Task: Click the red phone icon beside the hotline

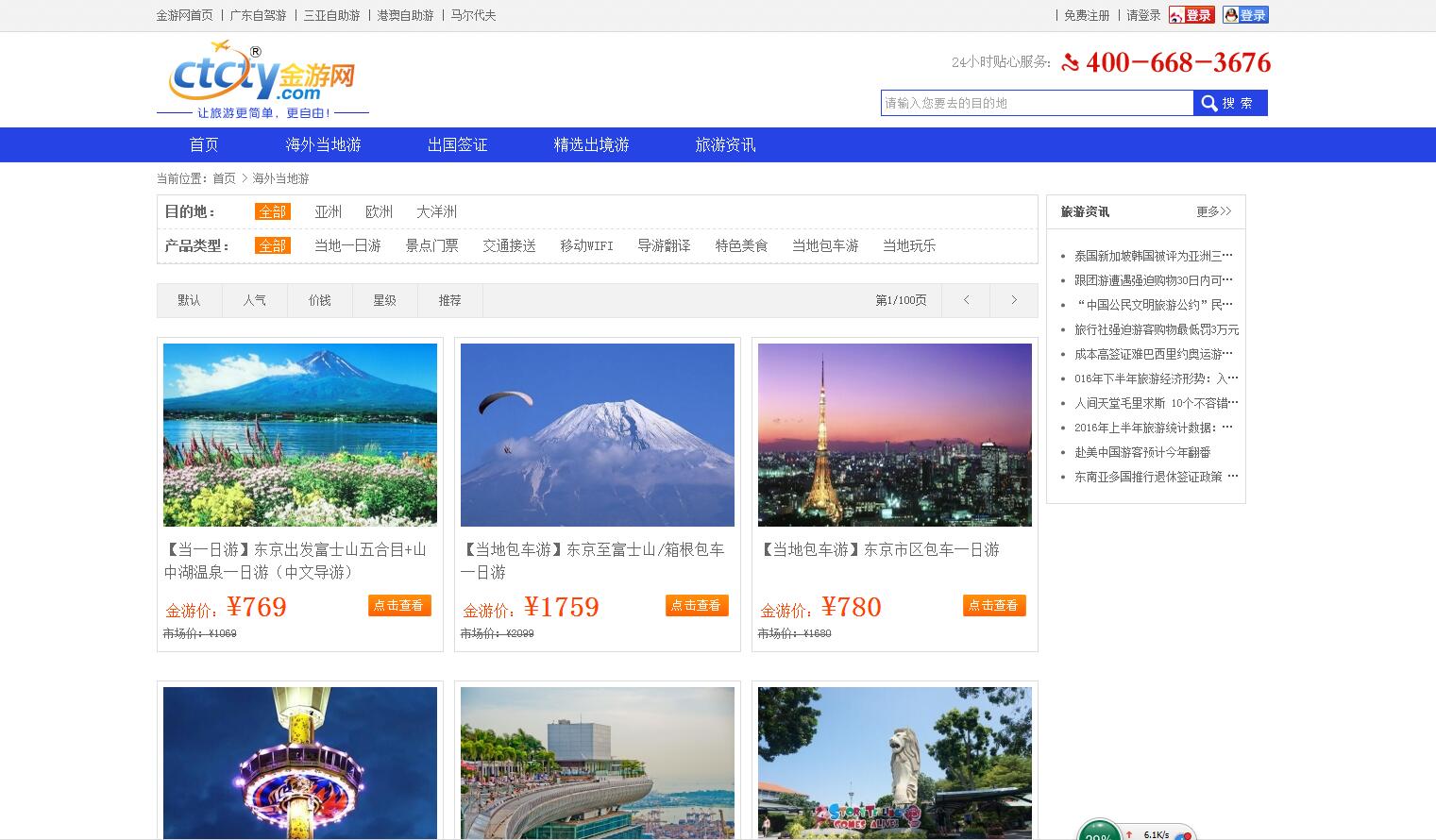Action: tap(1070, 63)
